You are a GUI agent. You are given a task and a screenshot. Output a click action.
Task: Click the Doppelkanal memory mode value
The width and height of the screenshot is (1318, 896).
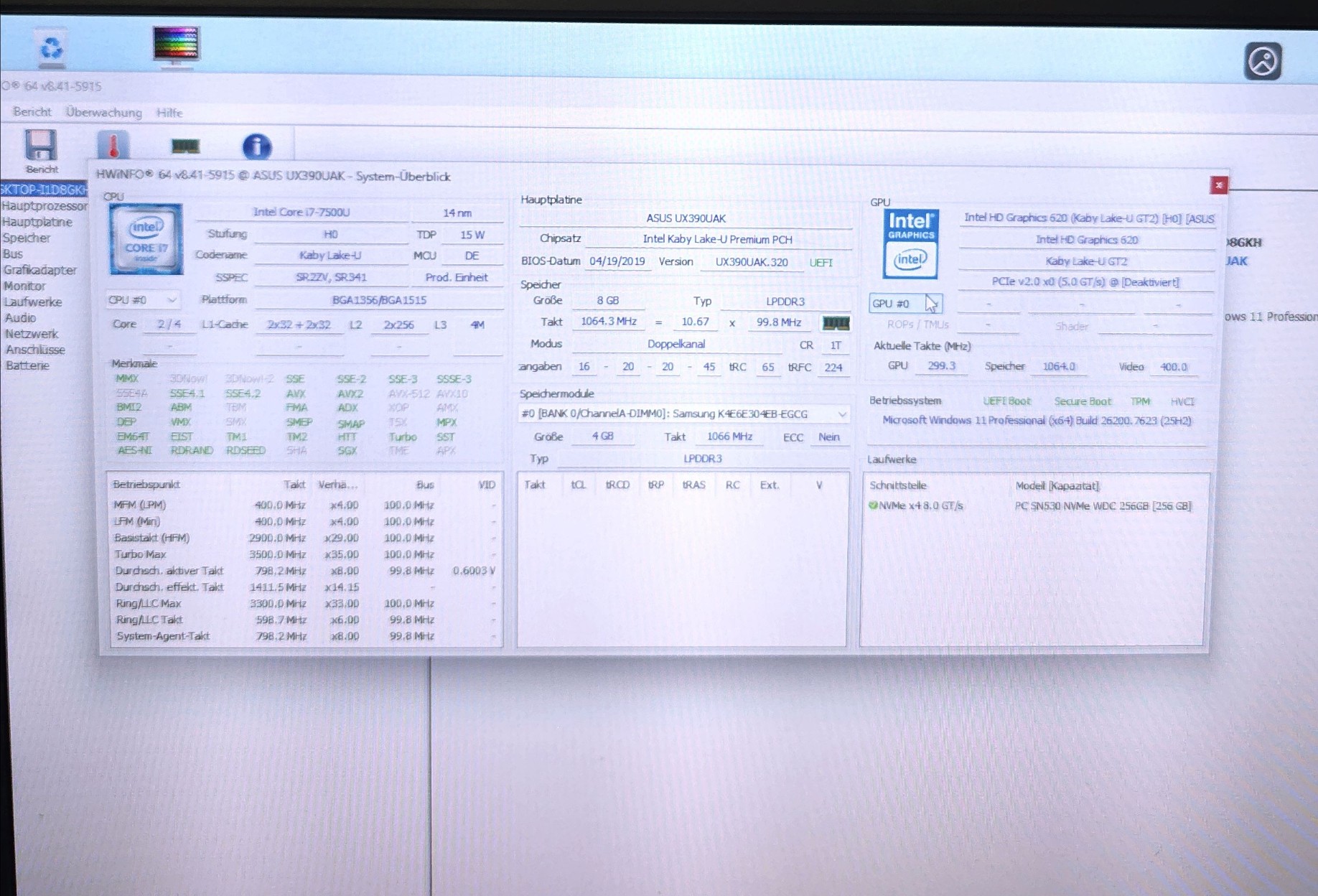(x=676, y=344)
